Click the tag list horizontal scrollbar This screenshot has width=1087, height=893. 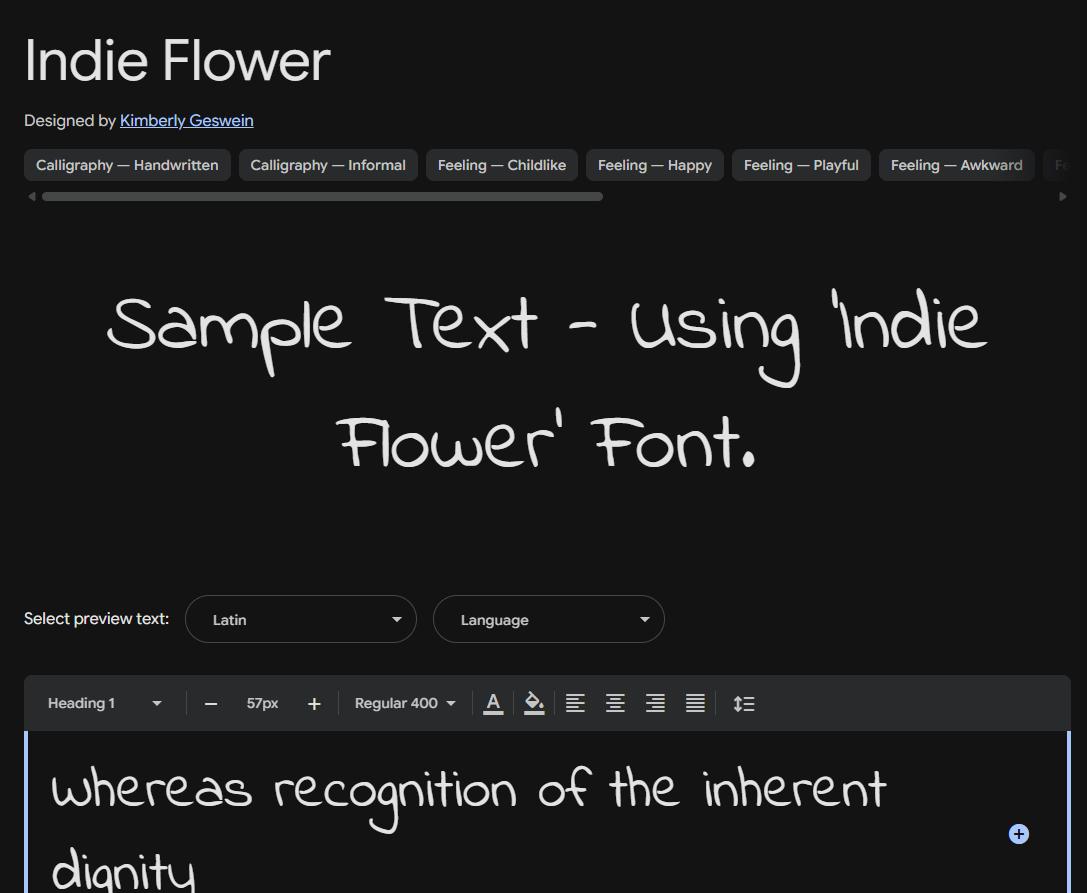pyautogui.click(x=322, y=197)
